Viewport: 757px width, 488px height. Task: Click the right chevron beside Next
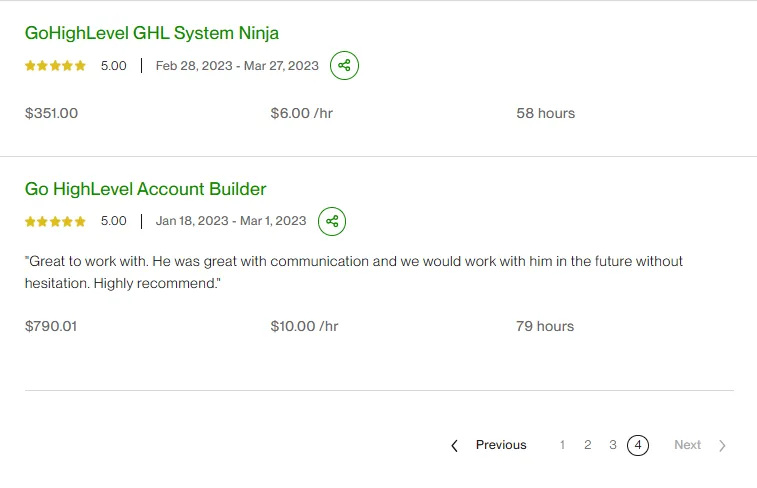[x=722, y=446]
